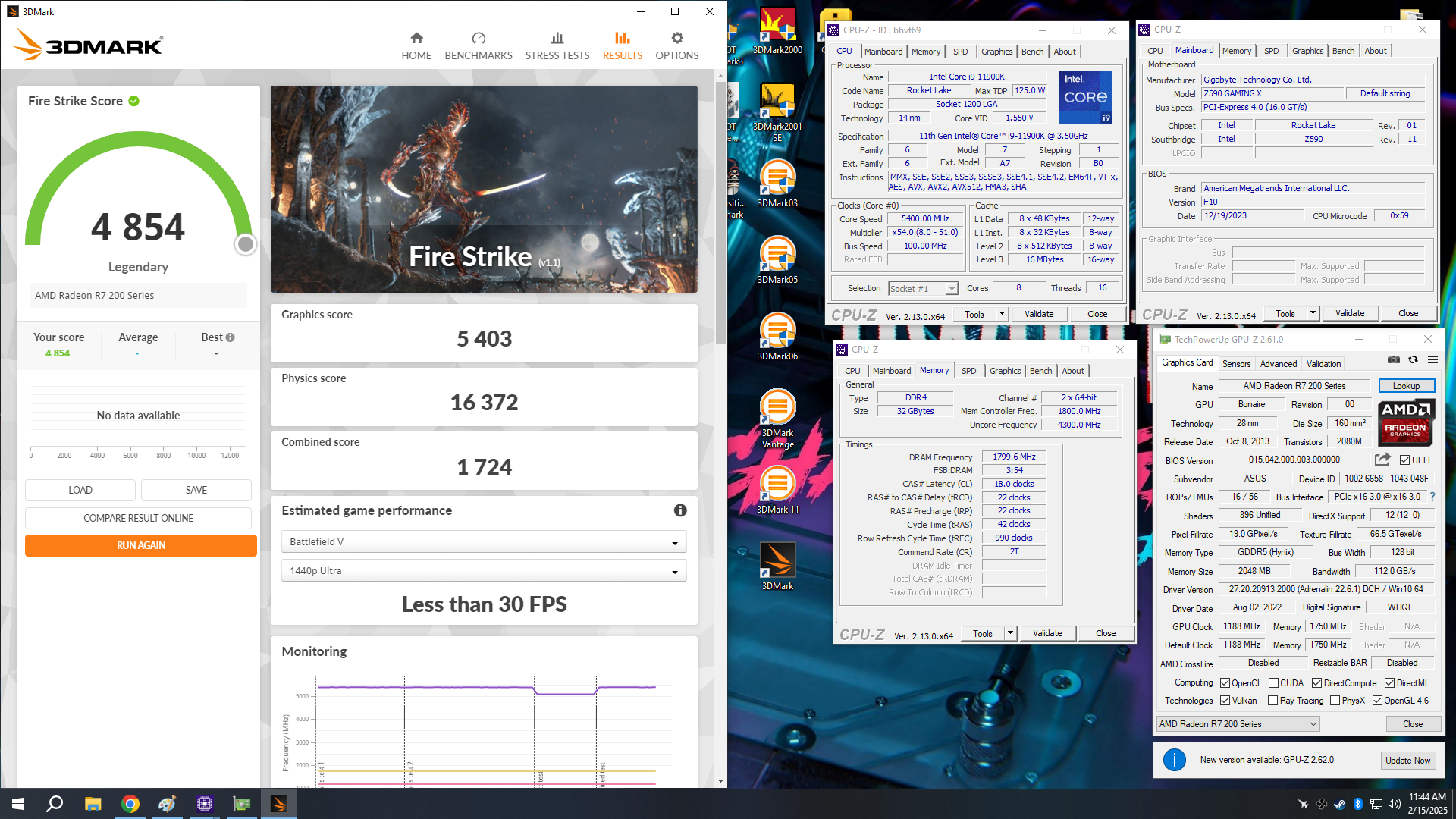This screenshot has width=1456, height=819.
Task: Open the GPU selector dropdown in GPU-Z
Action: pos(1238,724)
